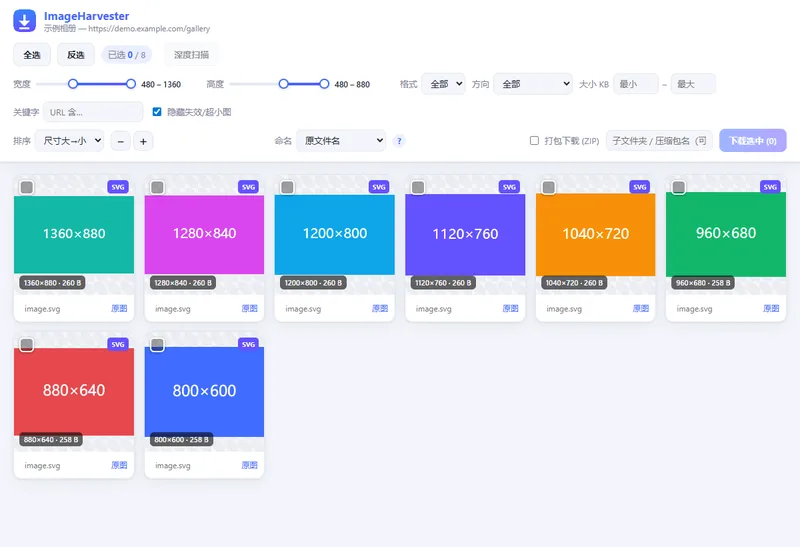
Task: Click the SVG badge on the 800×600 card
Action: pyautogui.click(x=248, y=344)
